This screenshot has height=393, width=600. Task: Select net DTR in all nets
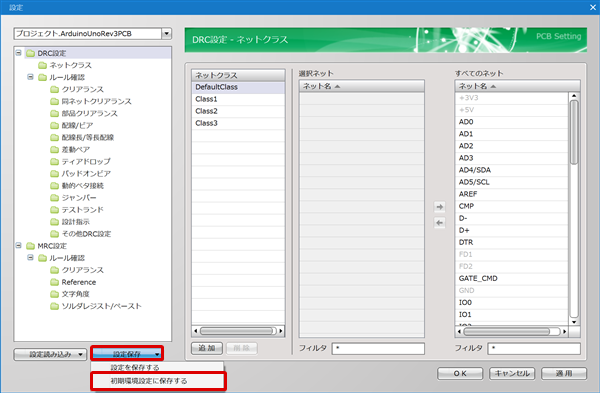pos(512,243)
